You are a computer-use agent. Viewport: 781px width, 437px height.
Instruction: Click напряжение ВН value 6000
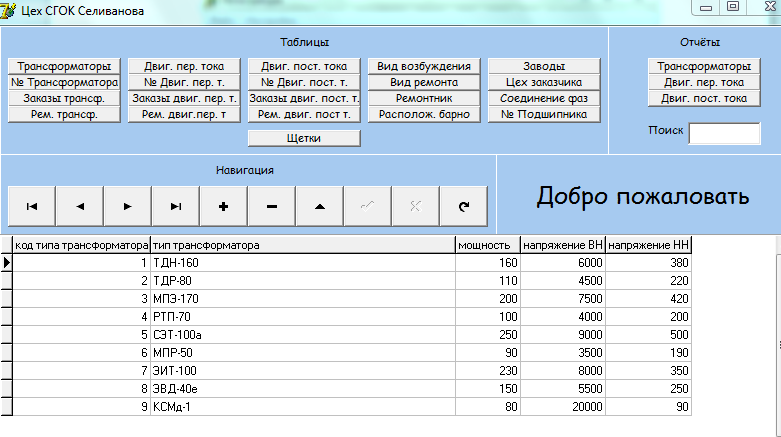pos(563,263)
